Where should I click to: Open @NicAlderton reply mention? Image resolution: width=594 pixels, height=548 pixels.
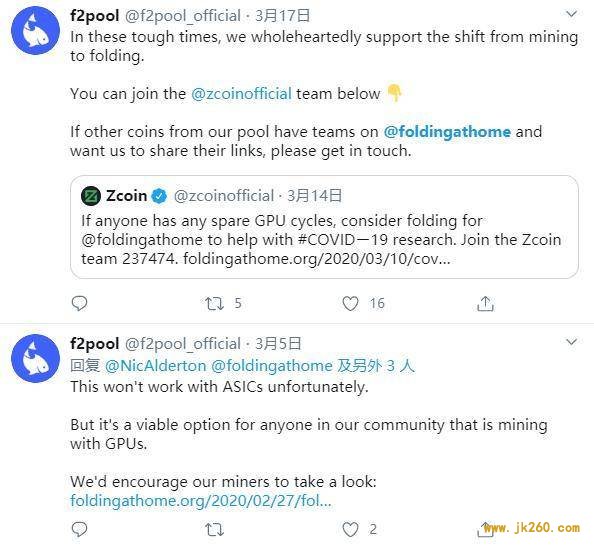155,365
